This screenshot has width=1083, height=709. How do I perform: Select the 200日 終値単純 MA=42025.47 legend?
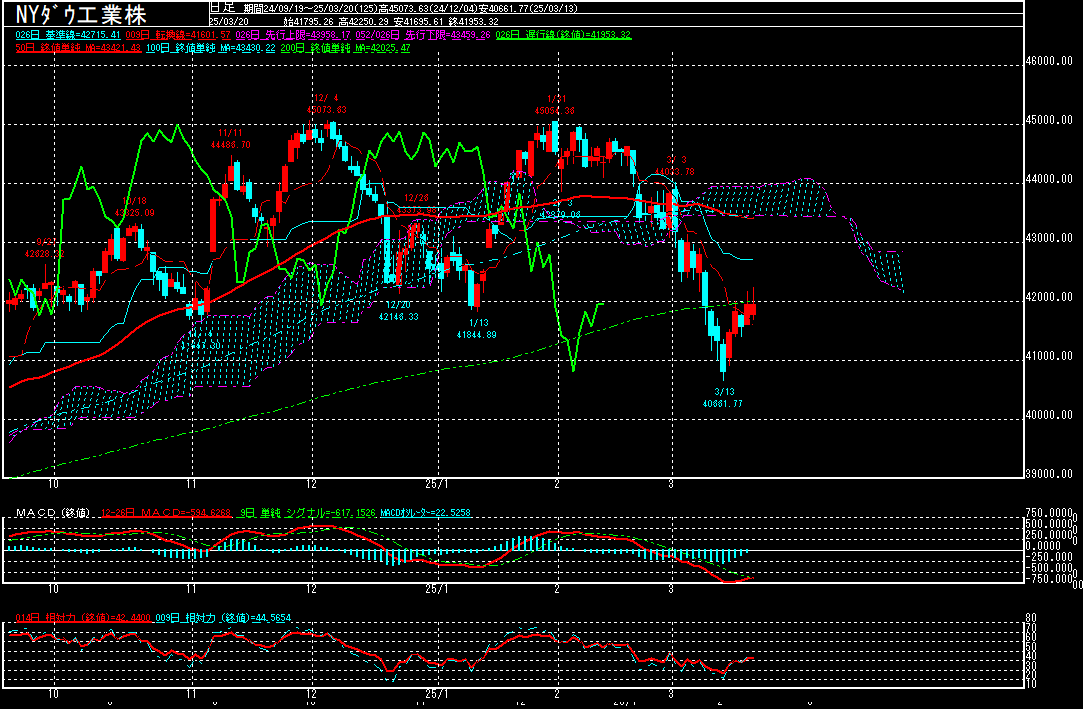[x=345, y=48]
